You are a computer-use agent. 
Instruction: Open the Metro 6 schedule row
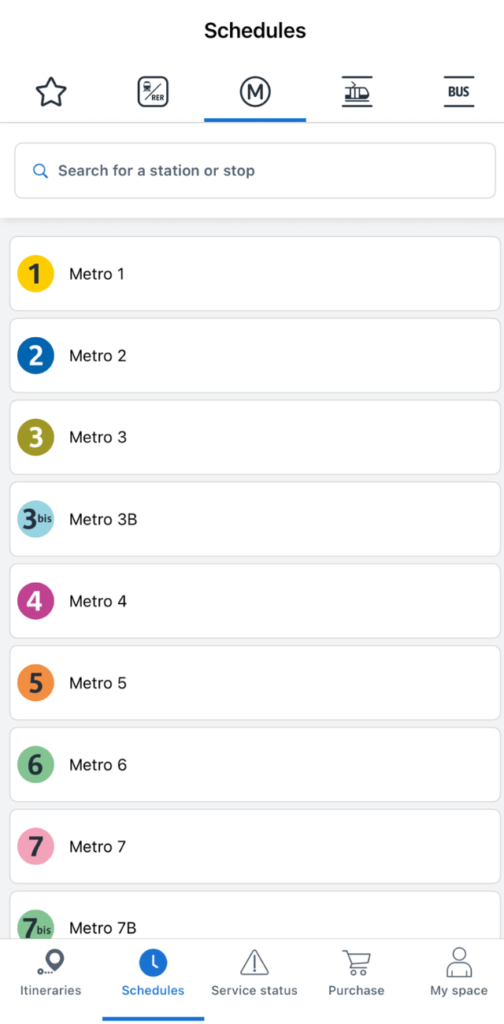(255, 765)
